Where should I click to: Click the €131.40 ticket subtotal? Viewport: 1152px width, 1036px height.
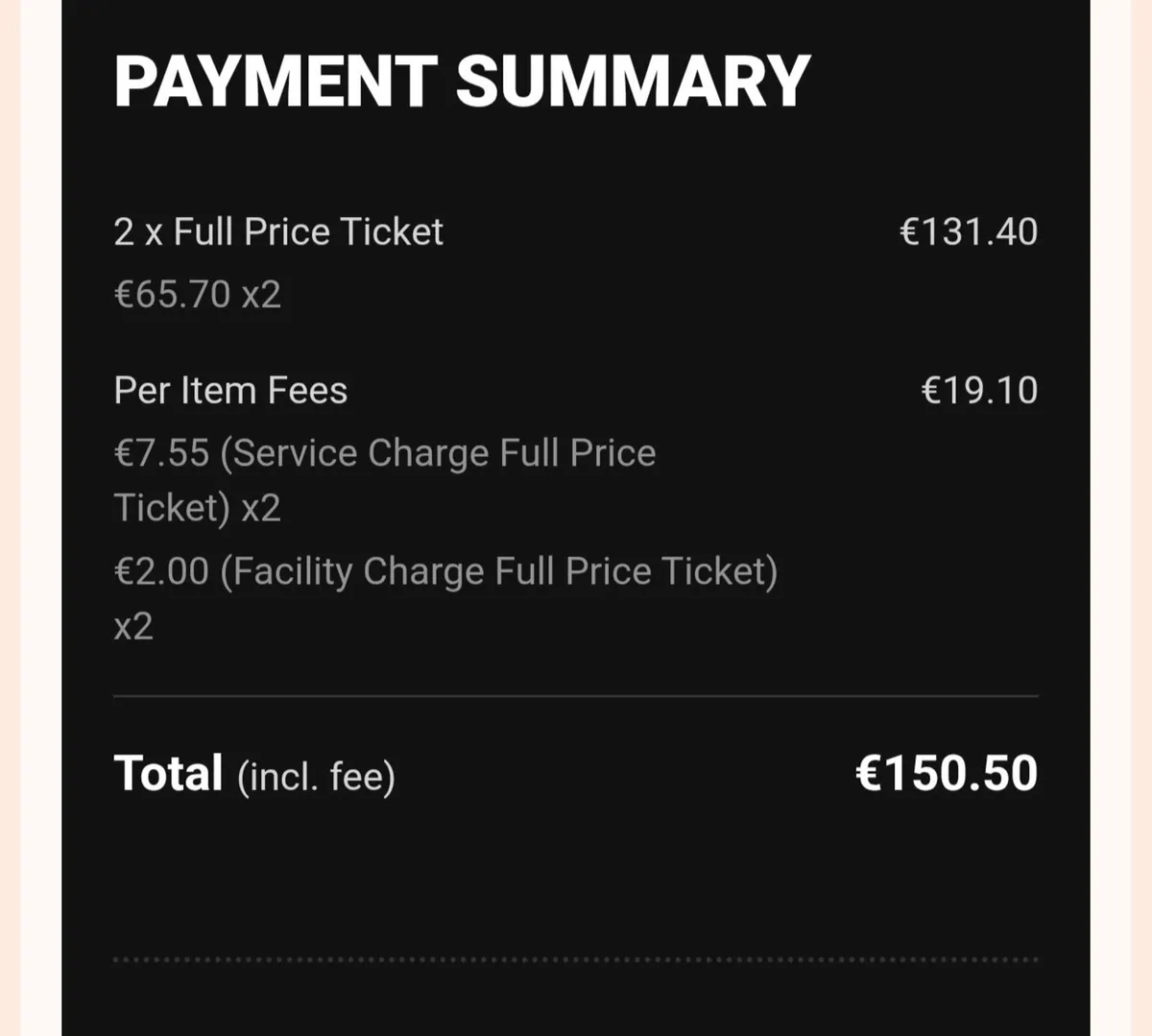click(x=969, y=231)
